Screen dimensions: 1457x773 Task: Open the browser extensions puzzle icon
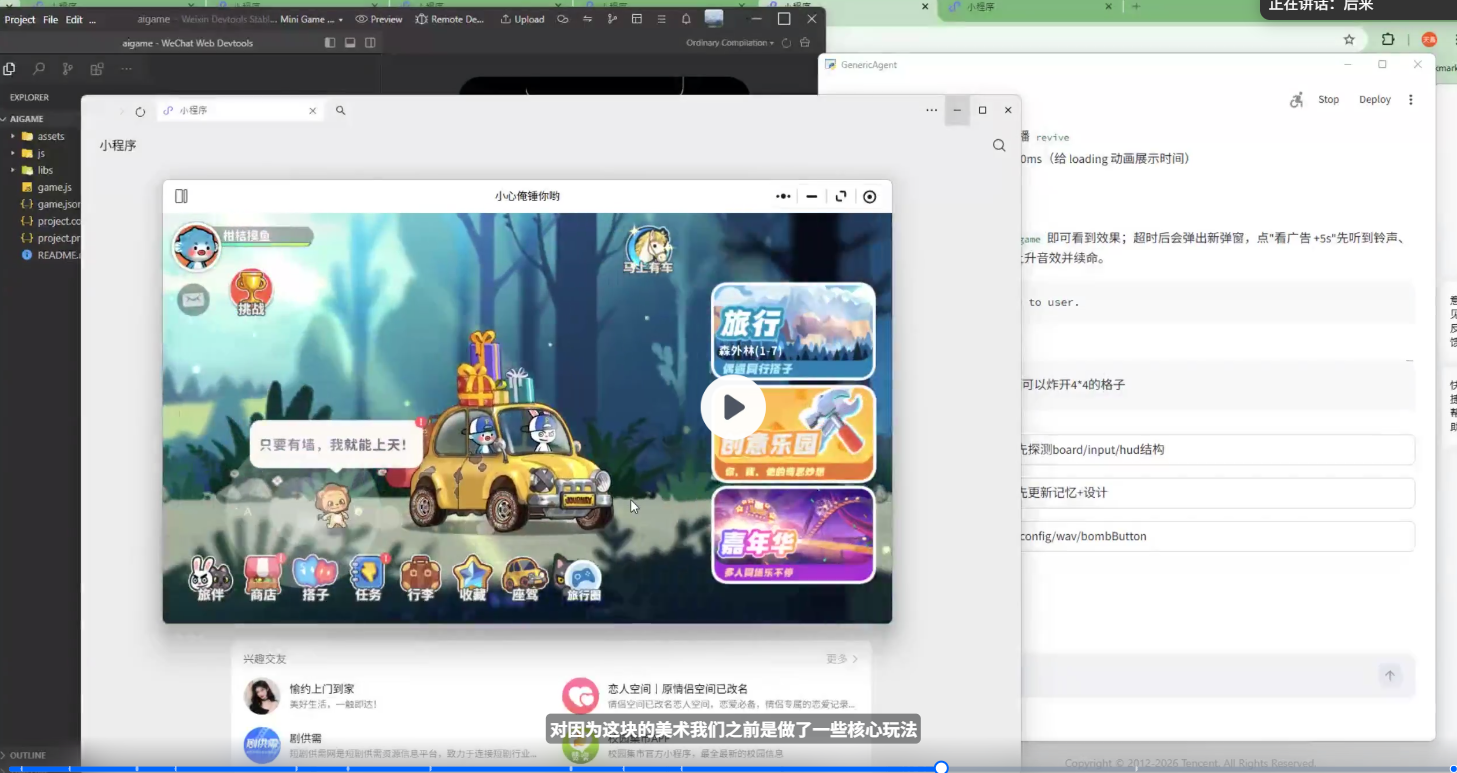tap(1388, 40)
